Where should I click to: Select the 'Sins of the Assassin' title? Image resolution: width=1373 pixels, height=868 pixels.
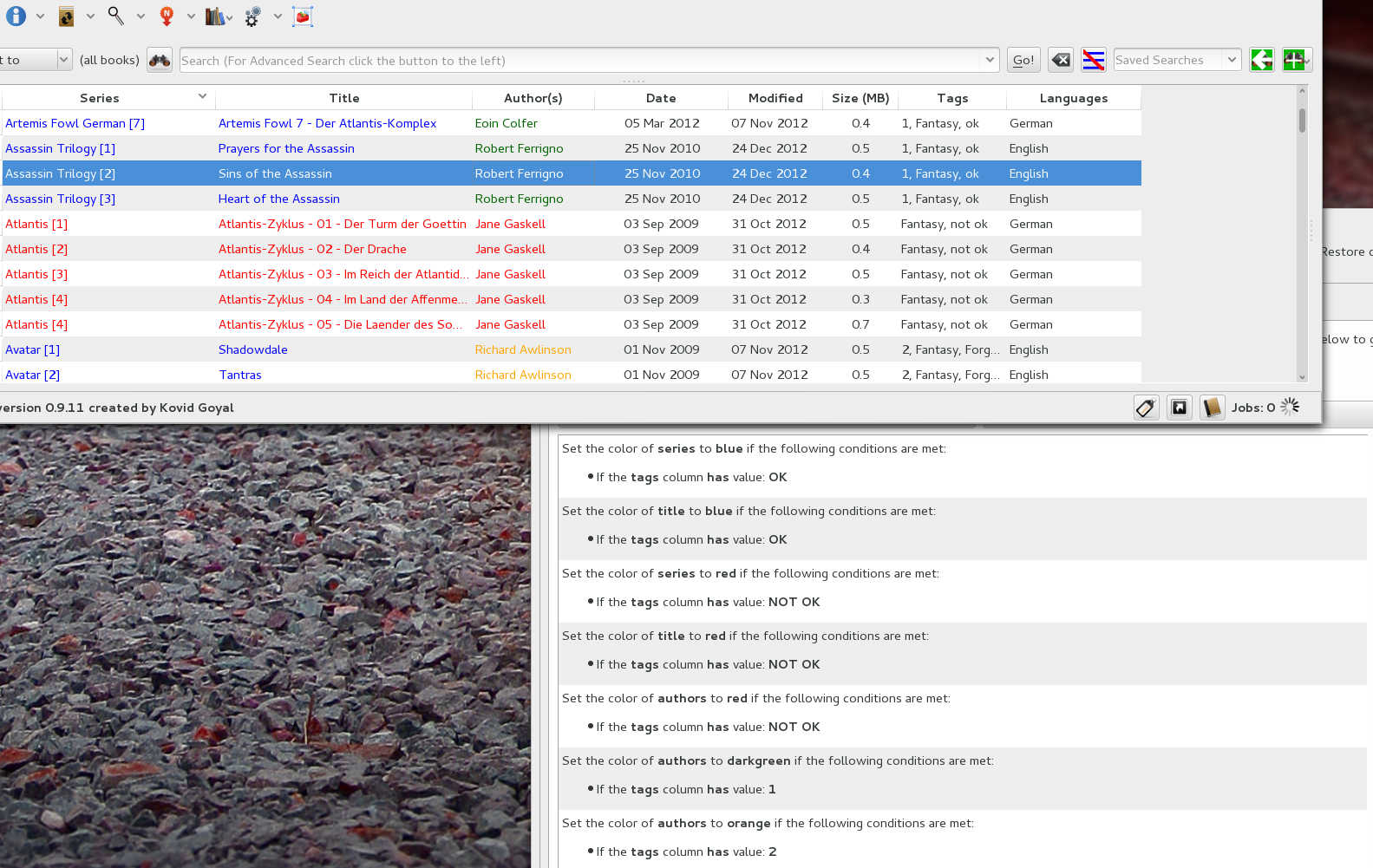click(275, 173)
